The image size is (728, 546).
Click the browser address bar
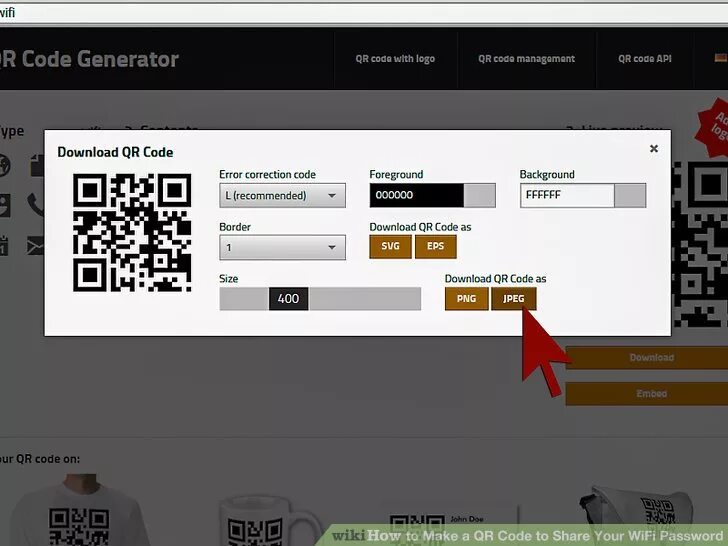[364, 13]
